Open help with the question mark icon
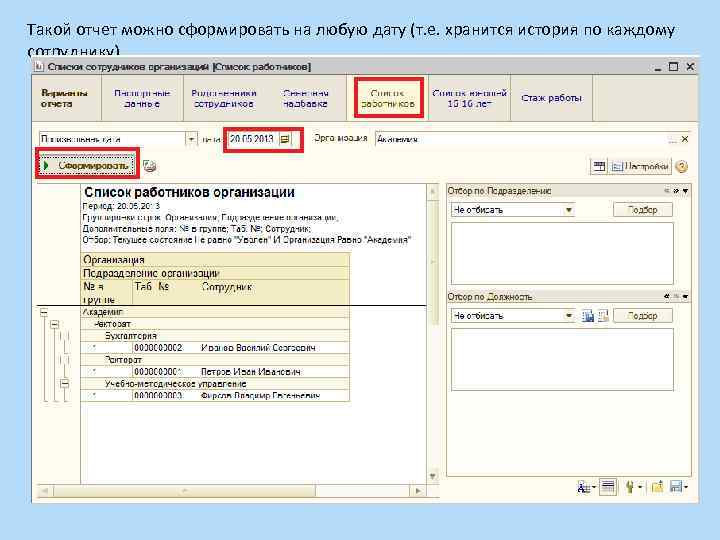The image size is (720, 540). coord(682,166)
